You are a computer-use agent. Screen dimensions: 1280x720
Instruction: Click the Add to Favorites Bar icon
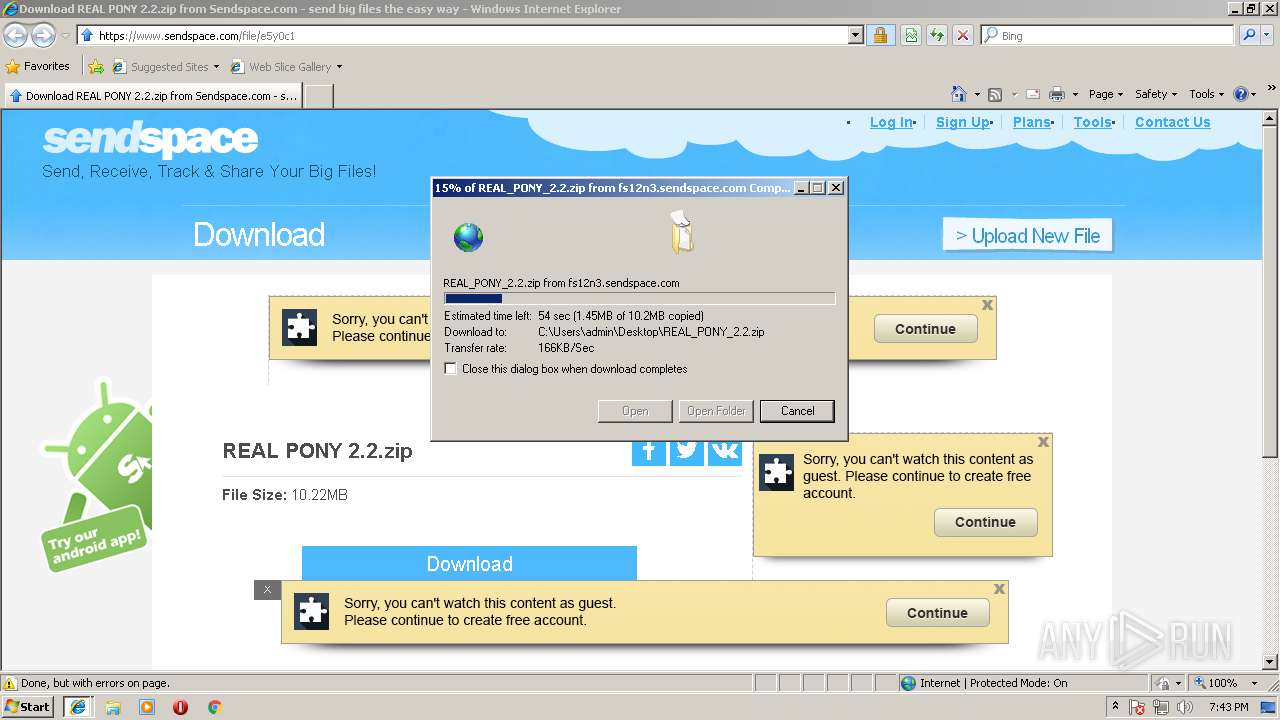[x=96, y=67]
